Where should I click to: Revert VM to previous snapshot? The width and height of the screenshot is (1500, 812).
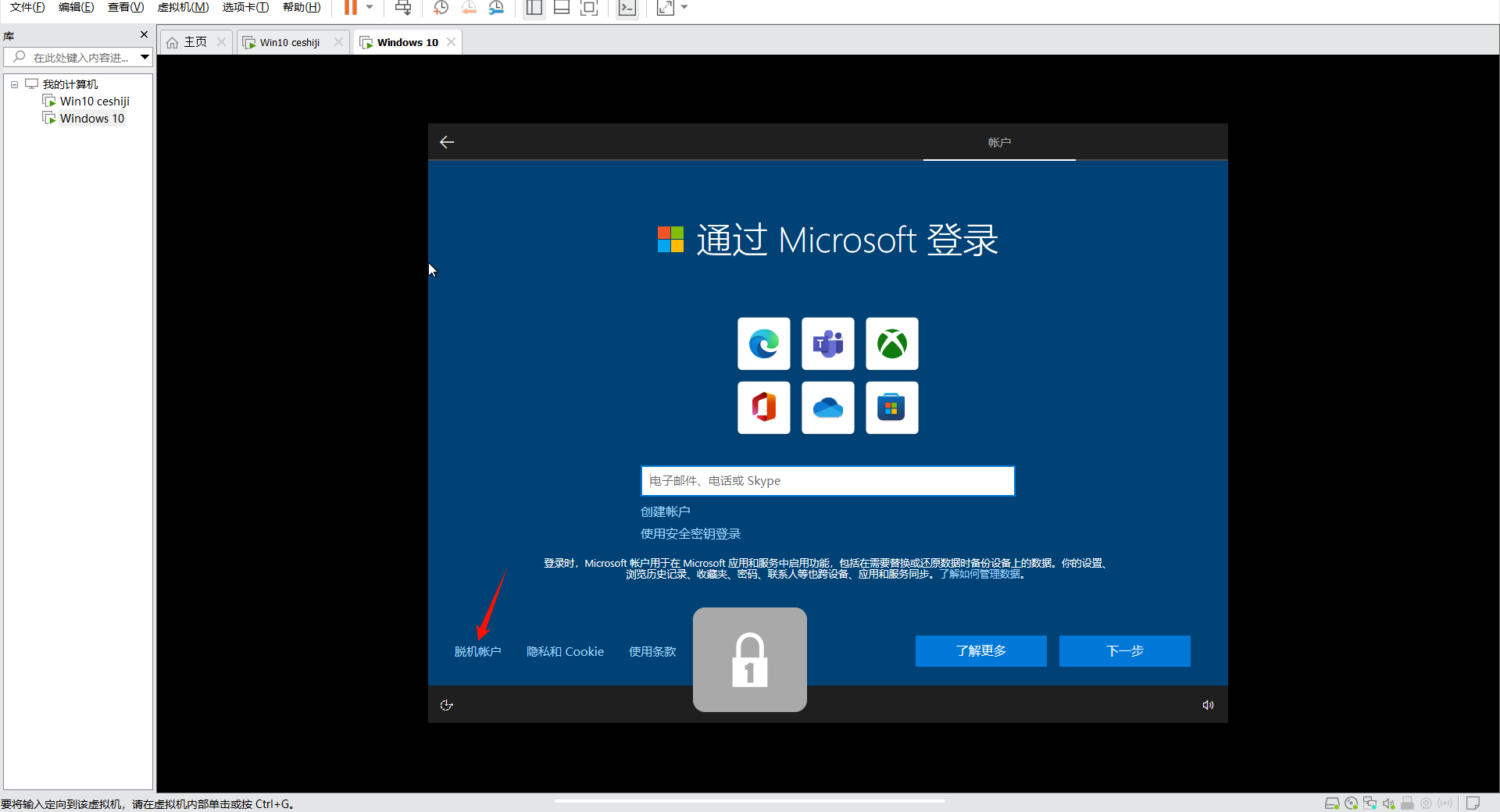click(x=469, y=8)
